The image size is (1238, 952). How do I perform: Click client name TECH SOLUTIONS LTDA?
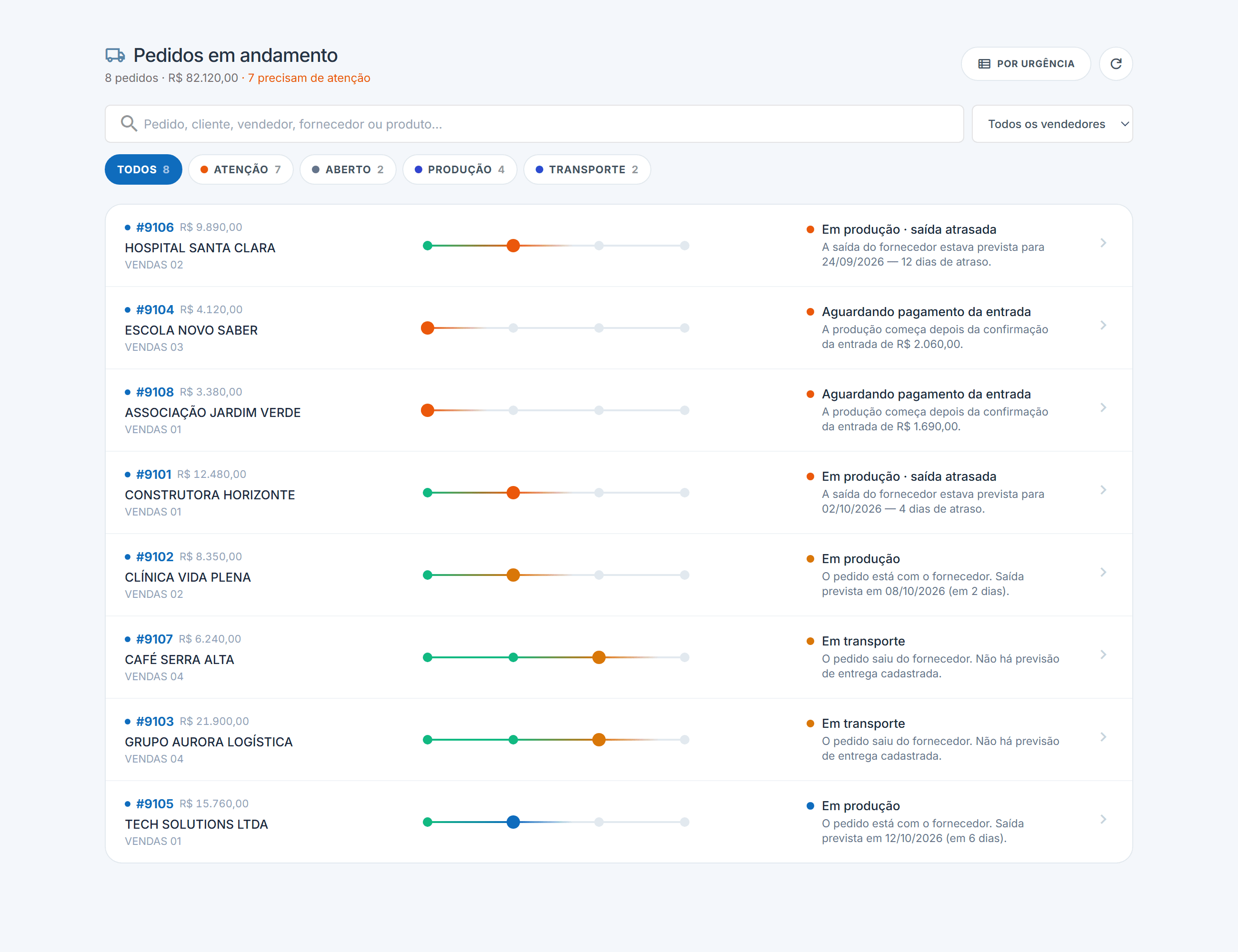click(196, 824)
